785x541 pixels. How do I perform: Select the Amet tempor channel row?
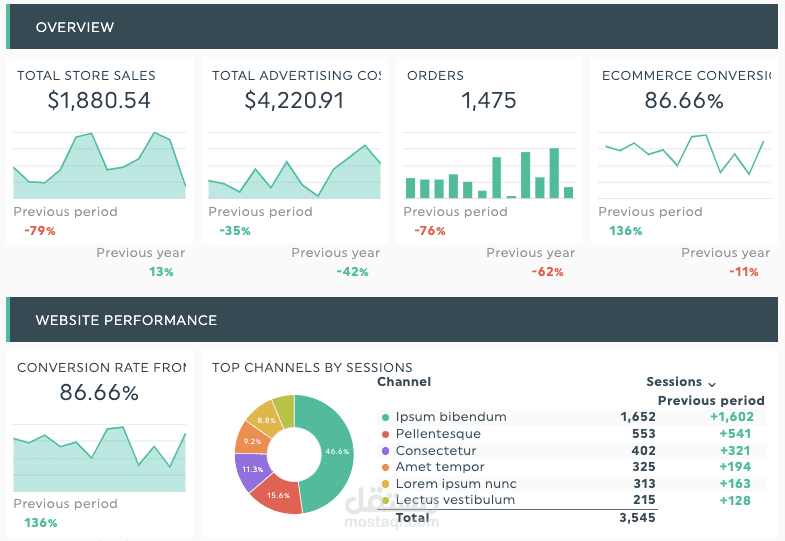click(x=571, y=467)
